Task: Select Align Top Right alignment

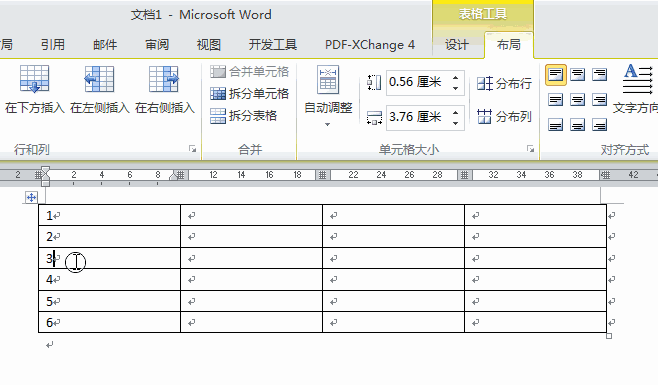Action: pyautogui.click(x=600, y=75)
